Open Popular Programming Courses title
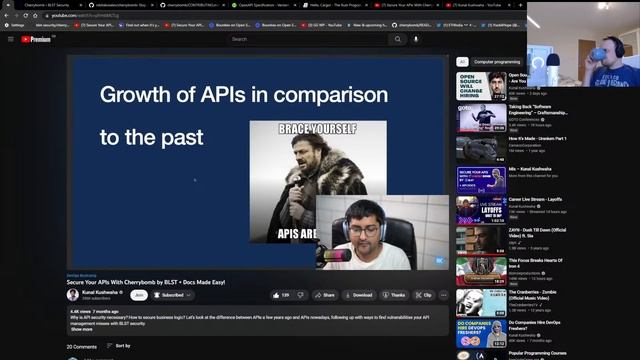 (538, 353)
